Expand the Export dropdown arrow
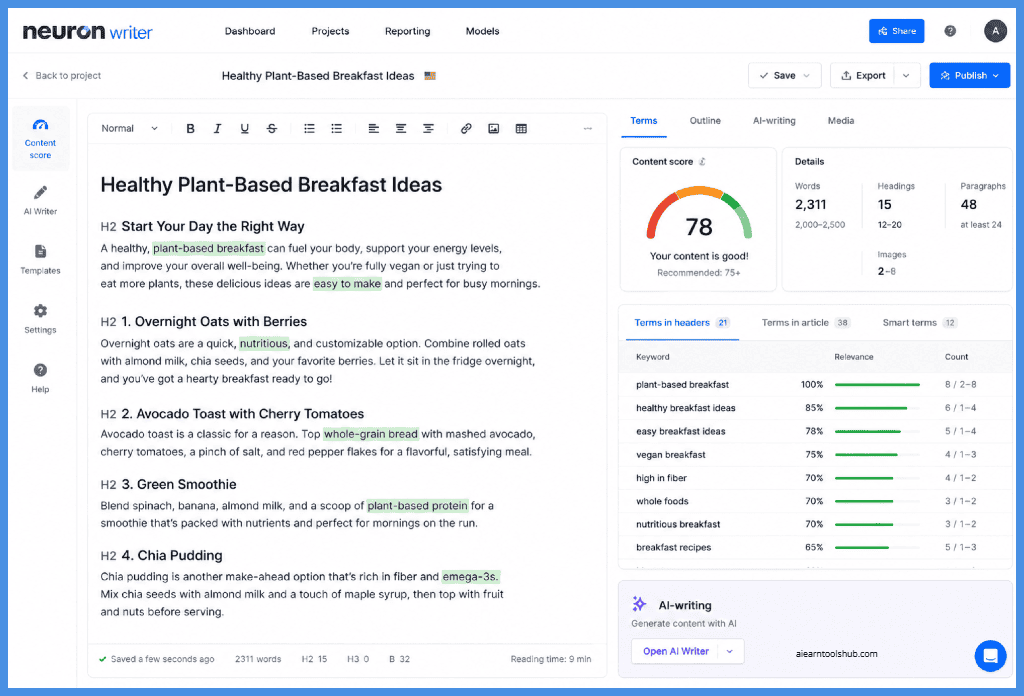Image resolution: width=1024 pixels, height=696 pixels. pos(906,76)
